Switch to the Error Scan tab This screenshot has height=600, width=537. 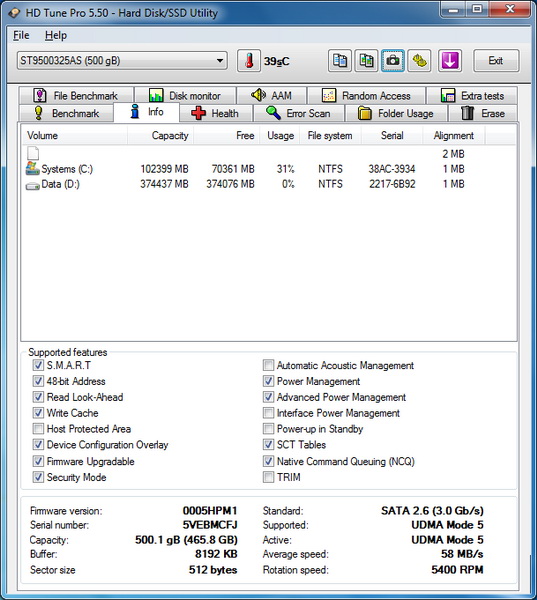click(x=299, y=113)
